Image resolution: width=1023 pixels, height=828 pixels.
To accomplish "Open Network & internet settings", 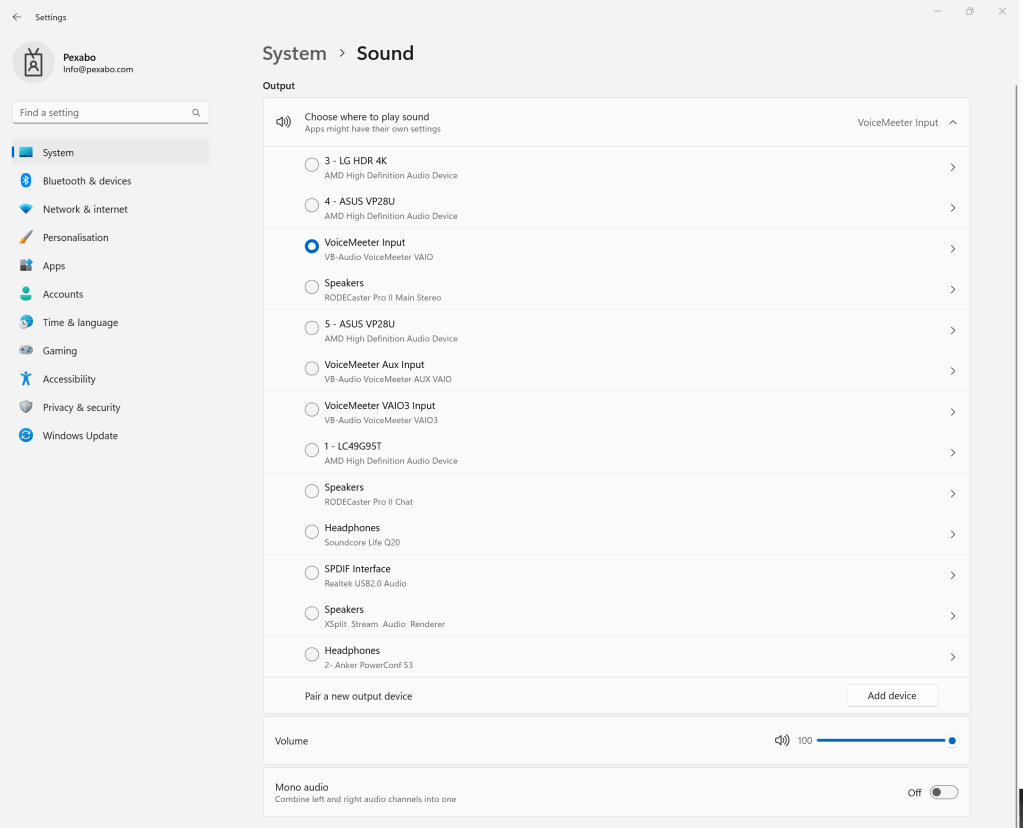I will 110,209.
